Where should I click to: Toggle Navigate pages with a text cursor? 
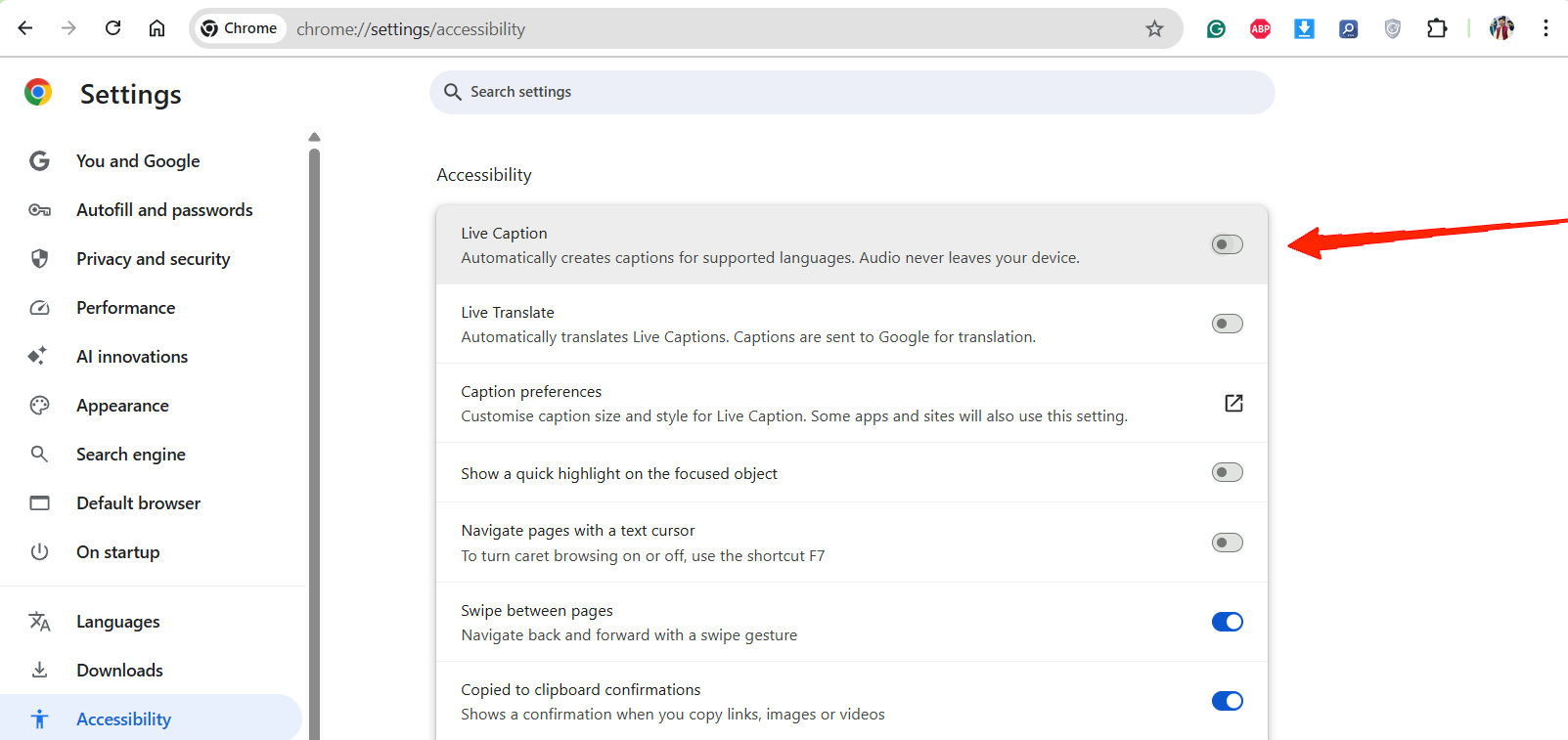[1227, 543]
